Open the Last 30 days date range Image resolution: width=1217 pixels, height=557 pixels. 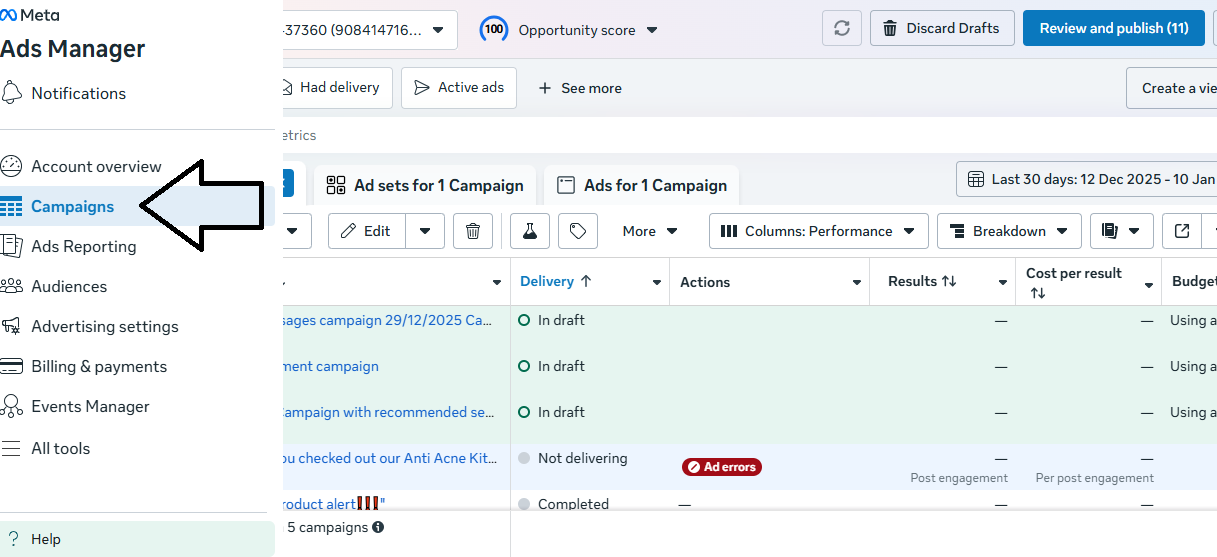tap(1087, 180)
